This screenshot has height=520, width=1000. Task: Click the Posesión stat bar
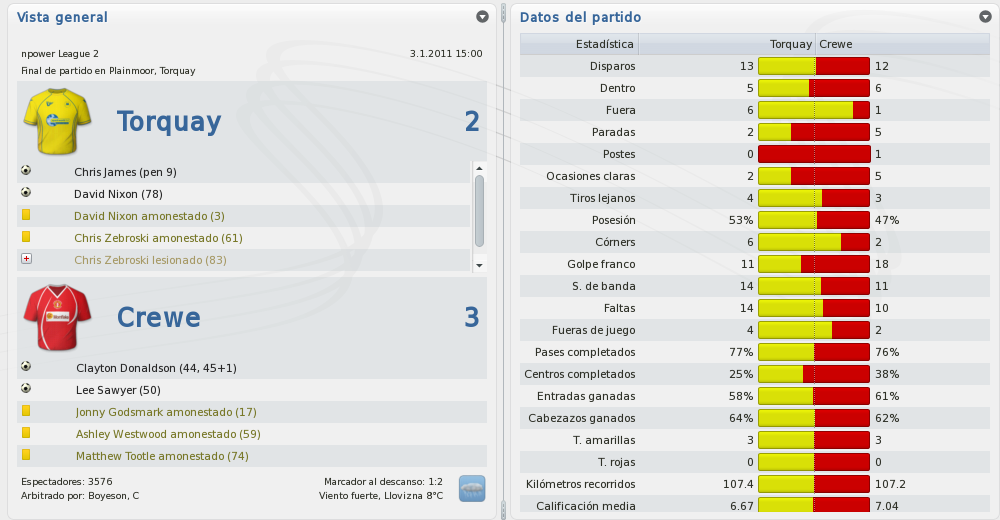click(814, 220)
